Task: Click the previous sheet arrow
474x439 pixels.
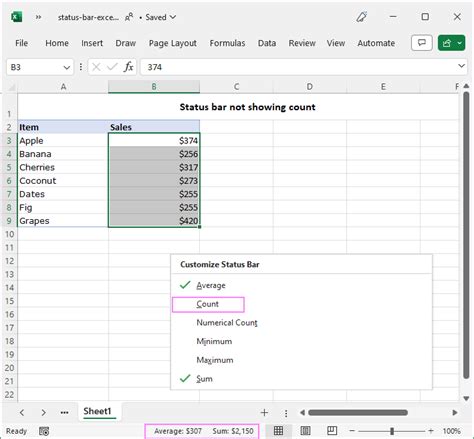Action: pyautogui.click(x=22, y=413)
